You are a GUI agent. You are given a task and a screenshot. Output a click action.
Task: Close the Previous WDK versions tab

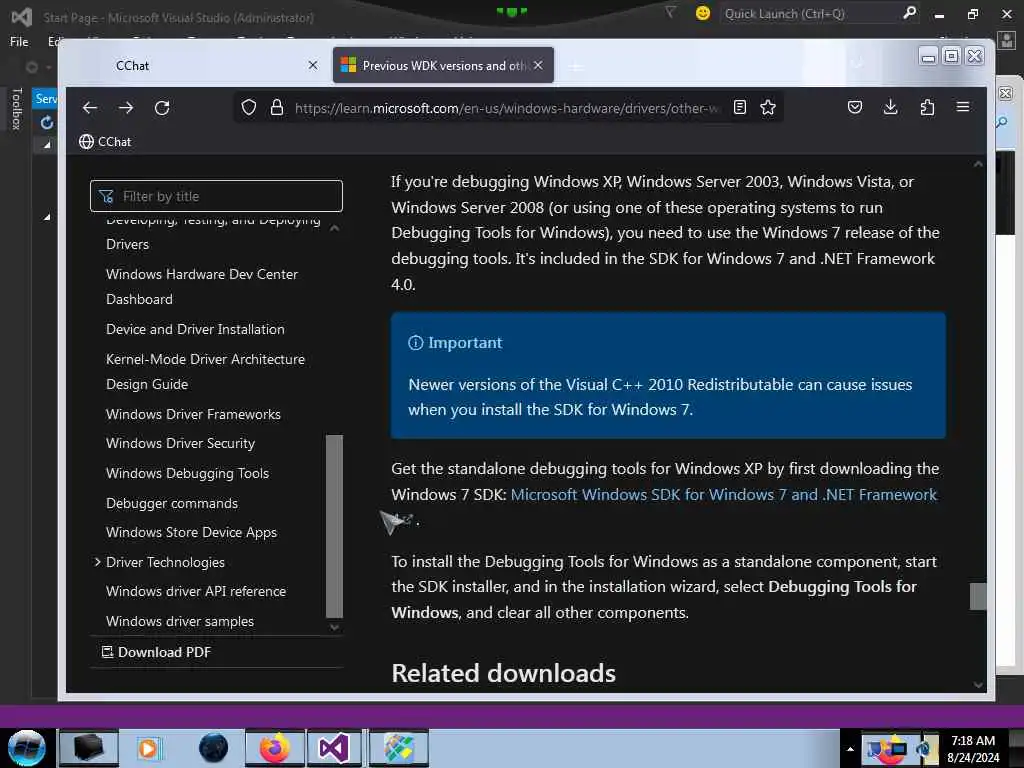click(538, 65)
